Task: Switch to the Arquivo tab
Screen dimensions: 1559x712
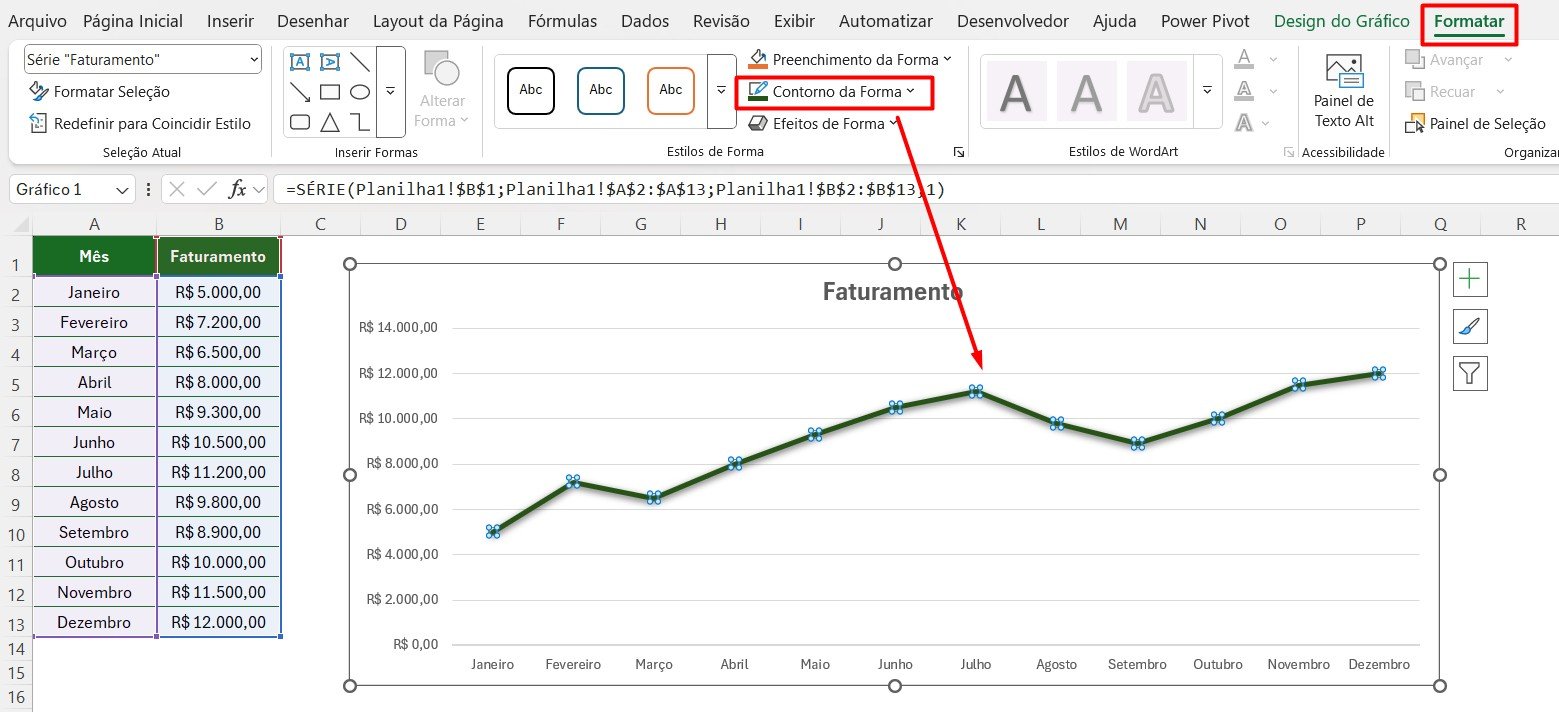Action: pos(37,21)
